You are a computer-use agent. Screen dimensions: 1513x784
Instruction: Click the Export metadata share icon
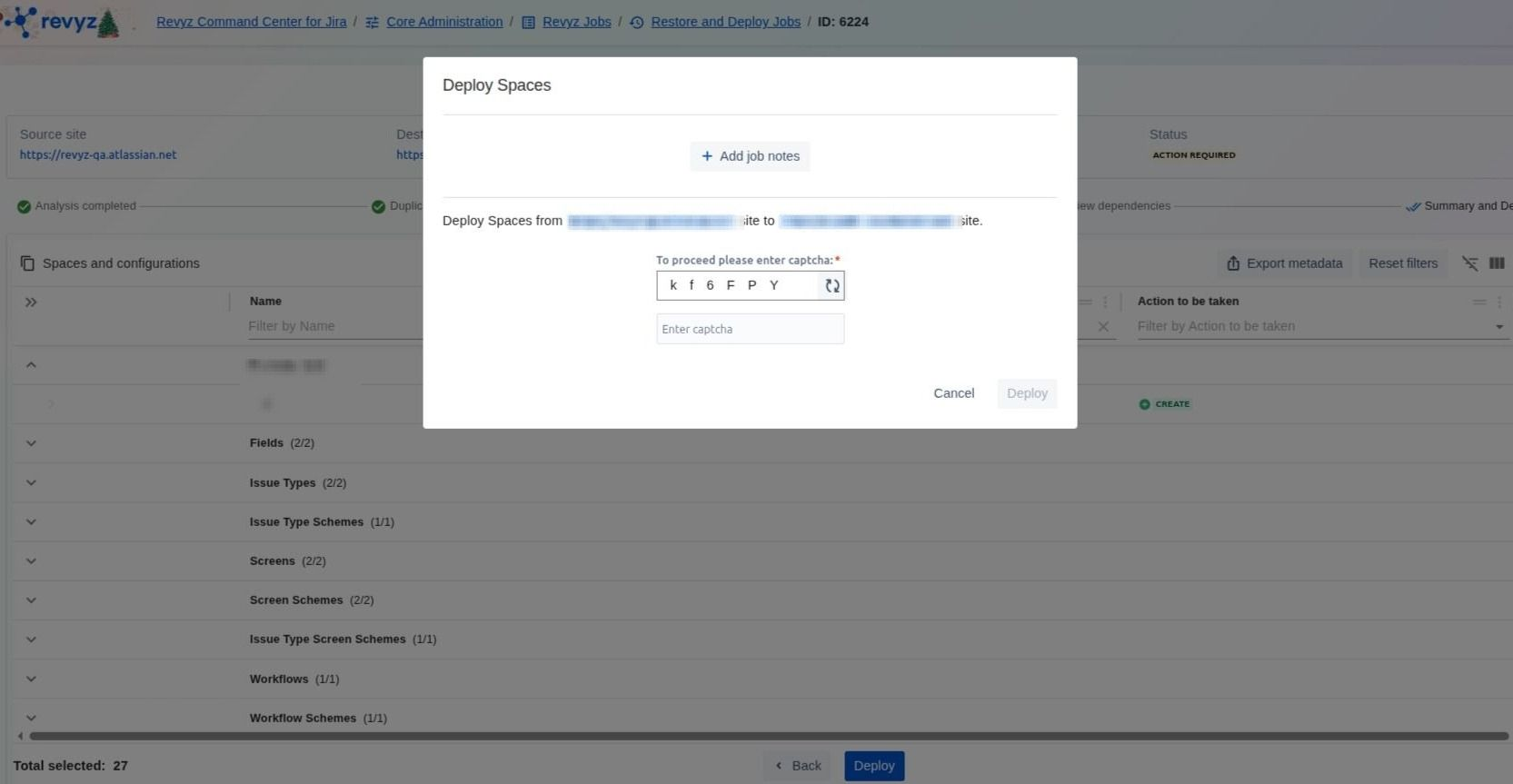(x=1233, y=263)
